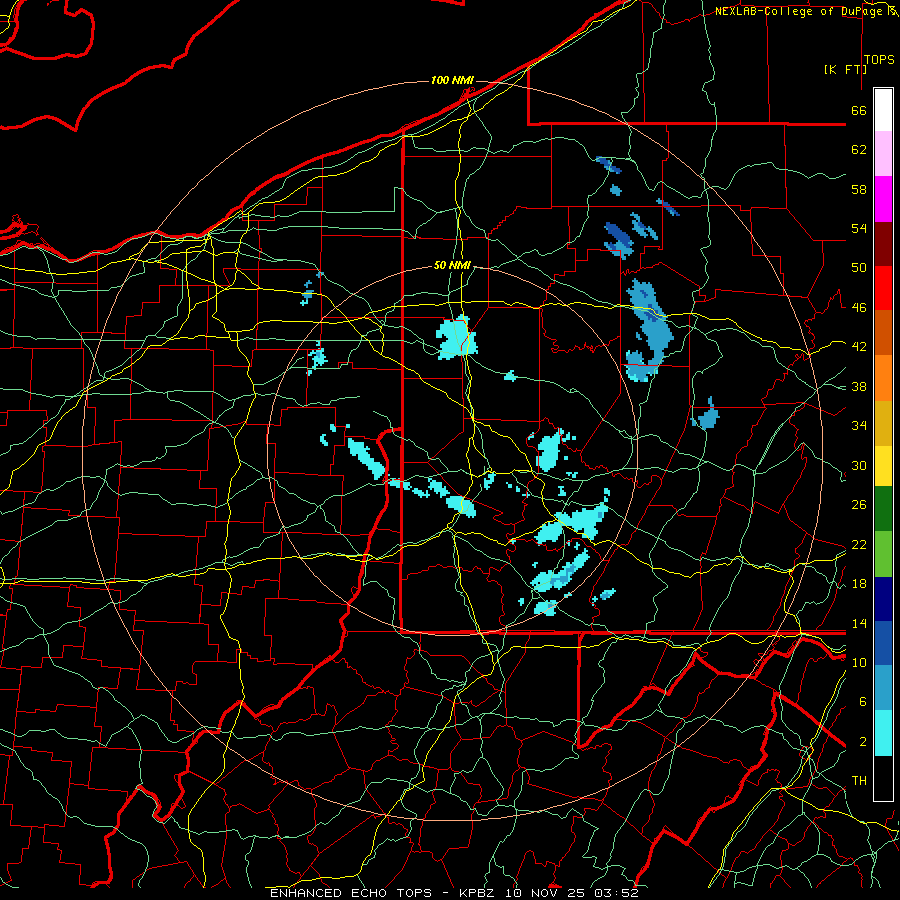Viewport: 900px width, 900px height.
Task: Click the royal blue legend color block
Action: click(883, 644)
